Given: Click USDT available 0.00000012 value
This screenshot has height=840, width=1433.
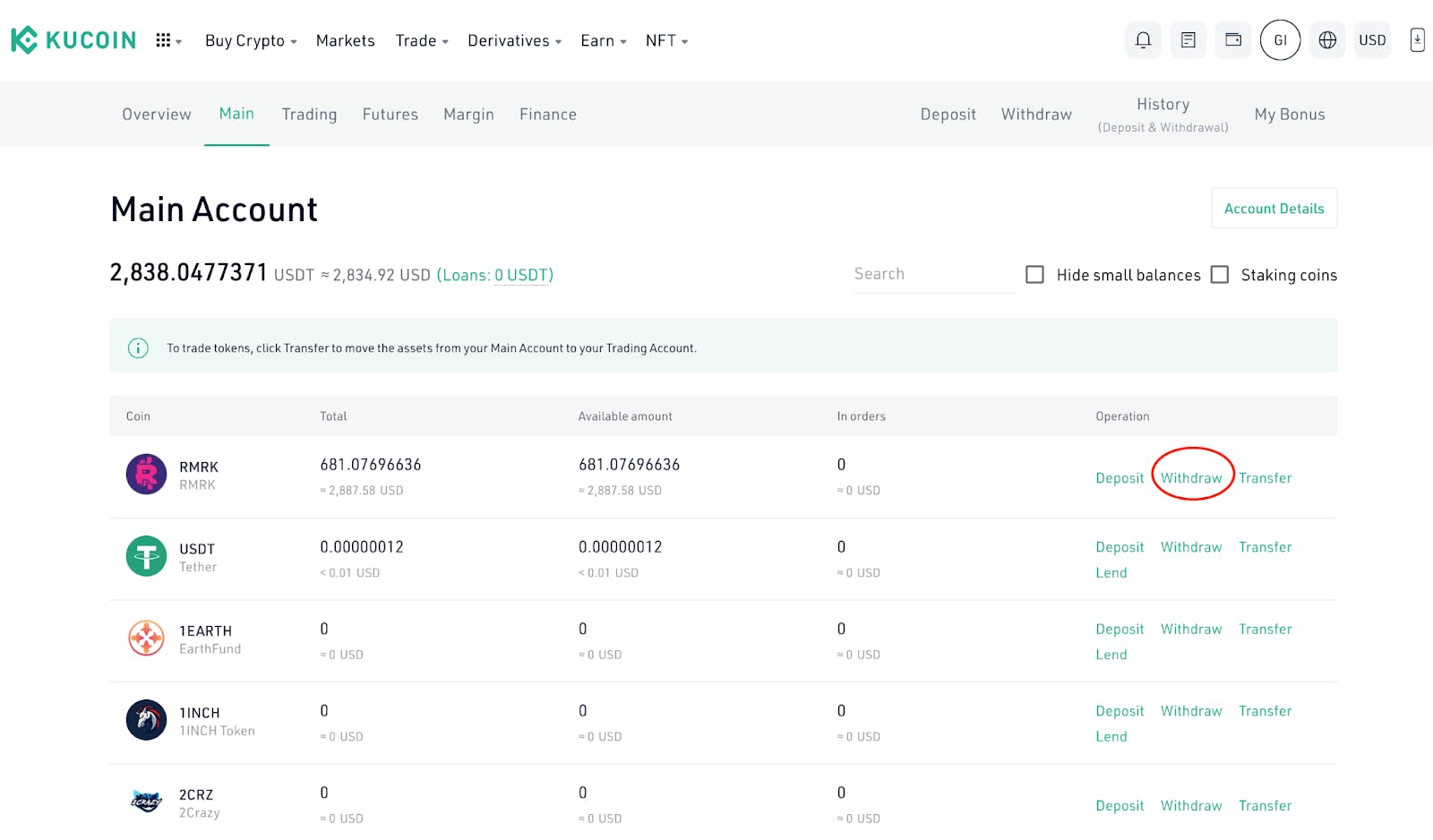Looking at the screenshot, I should [x=620, y=546].
